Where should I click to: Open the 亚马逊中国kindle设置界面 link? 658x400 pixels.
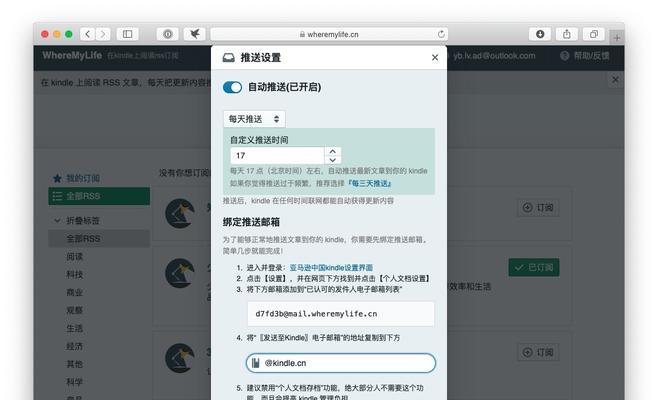pyautogui.click(x=330, y=268)
